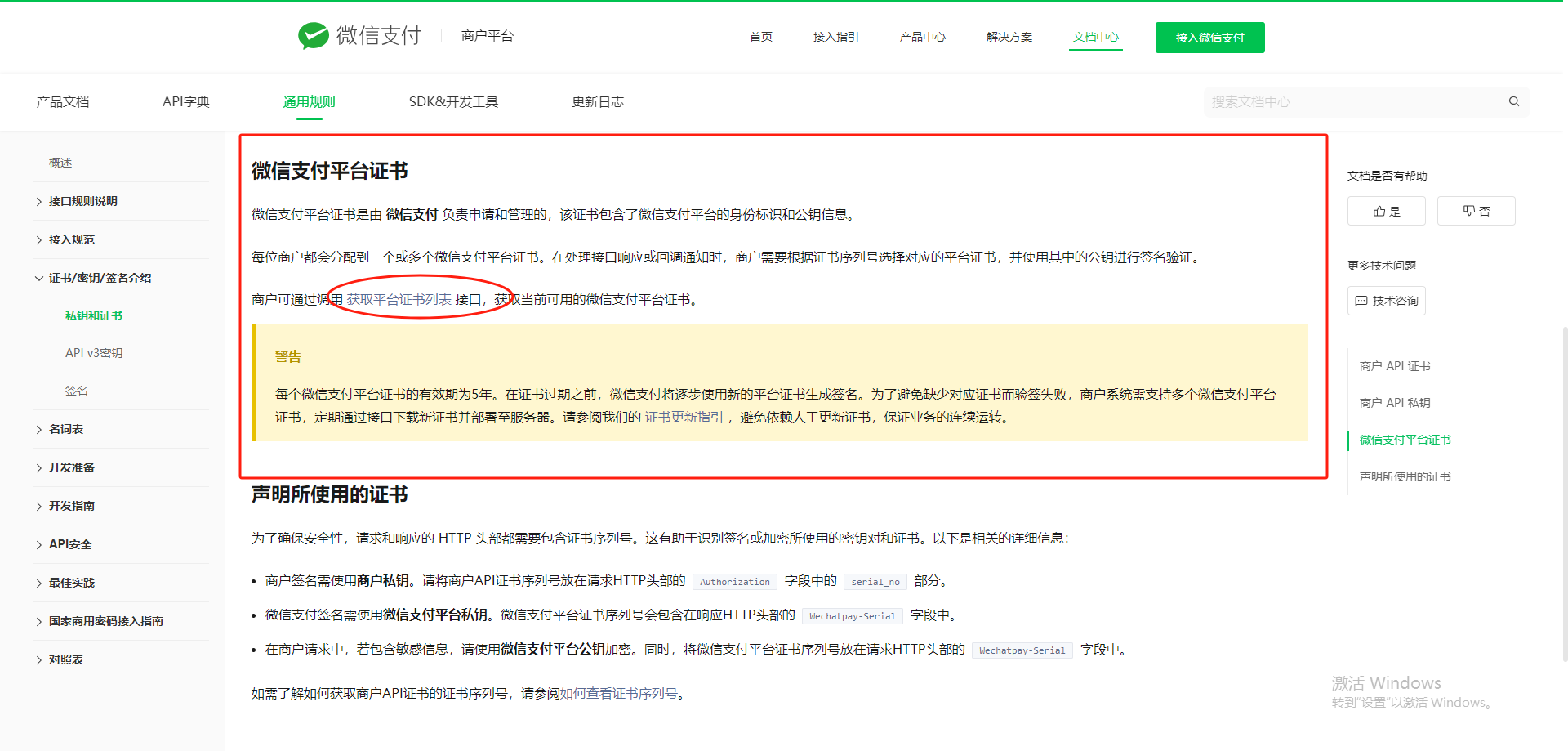Click the thumbs-down 否 button
This screenshot has width=1568, height=751.
click(x=1477, y=211)
